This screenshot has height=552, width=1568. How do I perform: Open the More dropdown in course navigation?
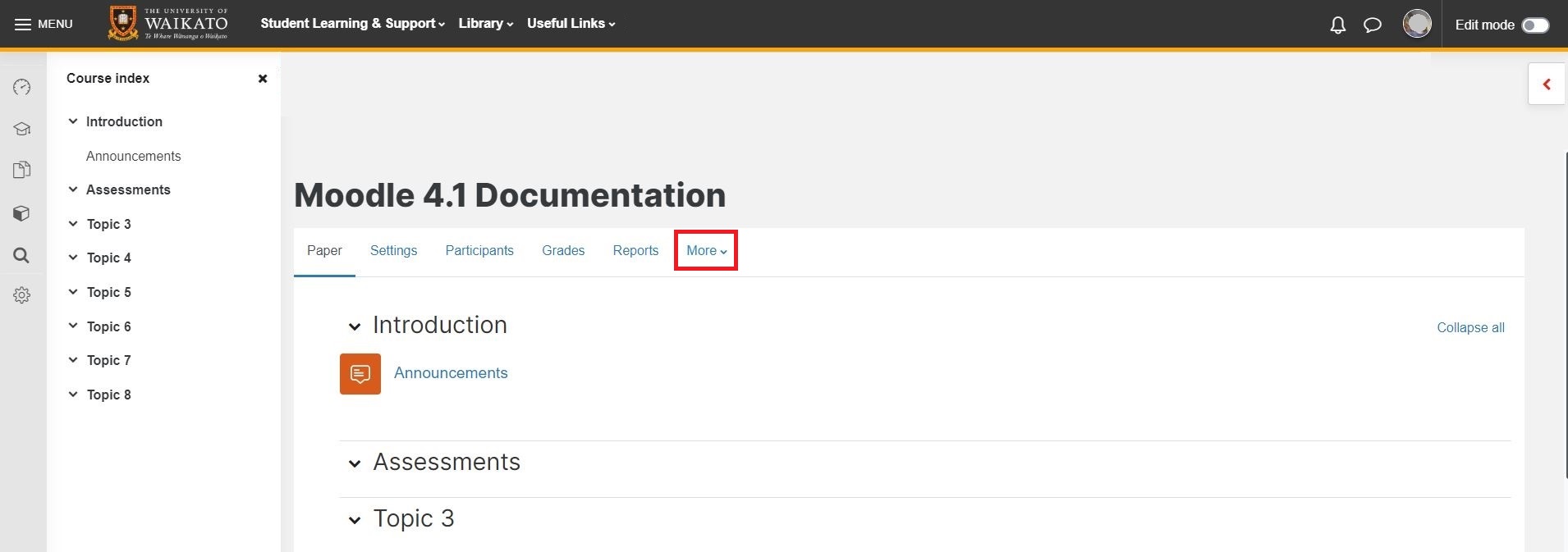click(706, 251)
